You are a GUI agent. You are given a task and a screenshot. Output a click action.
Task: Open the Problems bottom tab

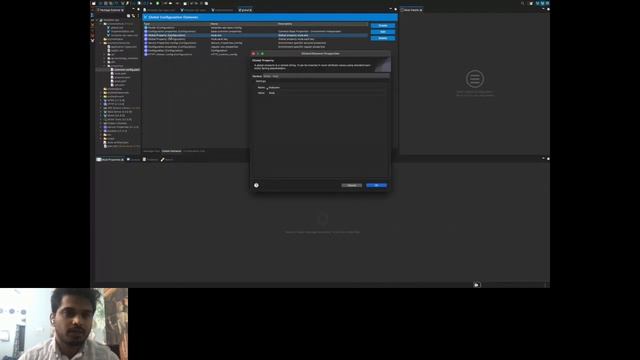tap(150, 160)
